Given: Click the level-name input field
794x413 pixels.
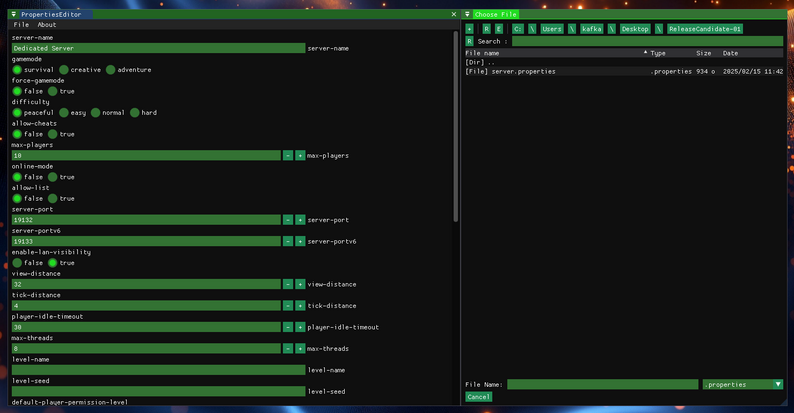Looking at the screenshot, I should (x=158, y=370).
